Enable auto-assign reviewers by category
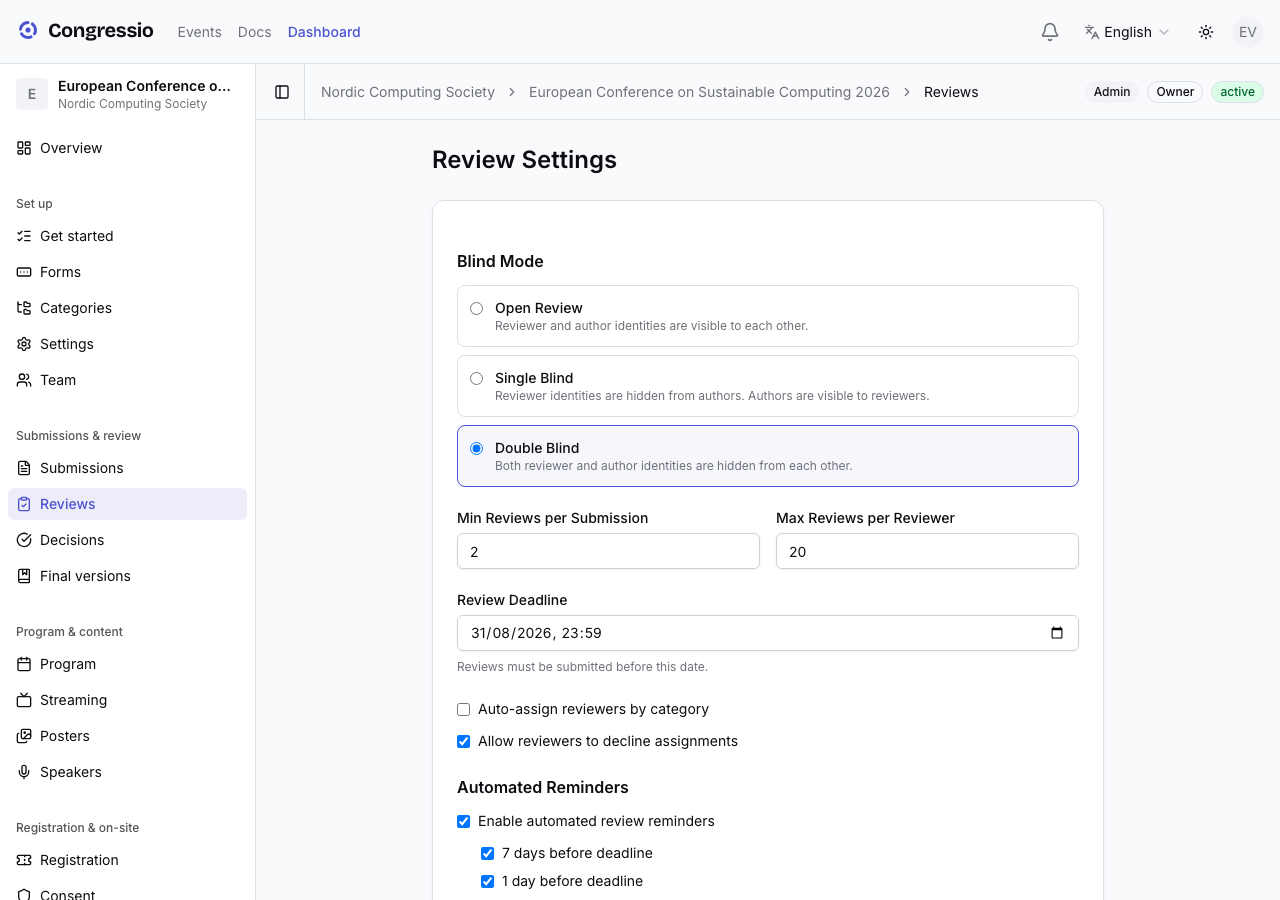This screenshot has height=900, width=1280. (x=464, y=709)
